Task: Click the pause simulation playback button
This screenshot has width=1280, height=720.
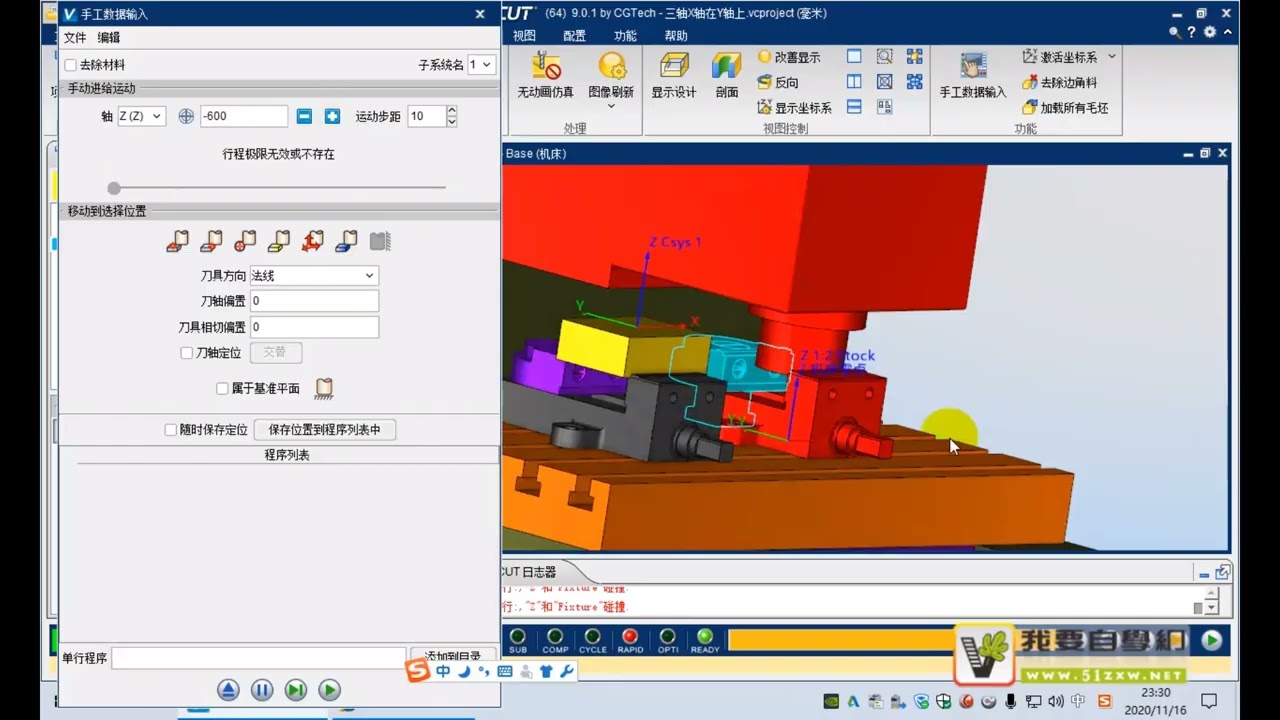Action: pos(262,690)
